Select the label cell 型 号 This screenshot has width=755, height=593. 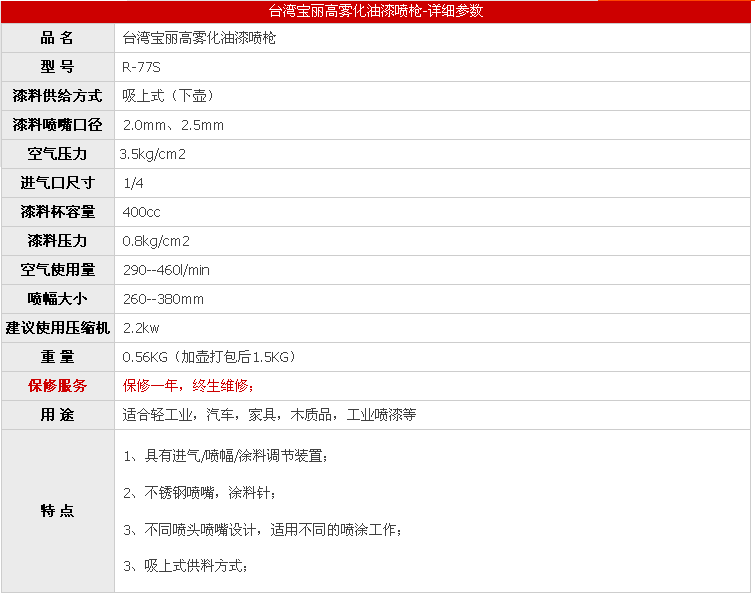tap(57, 67)
